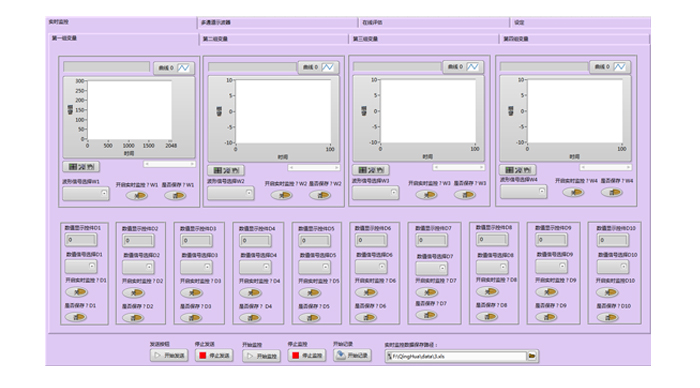Click 停止监控 stop monitoring button

click(x=307, y=355)
